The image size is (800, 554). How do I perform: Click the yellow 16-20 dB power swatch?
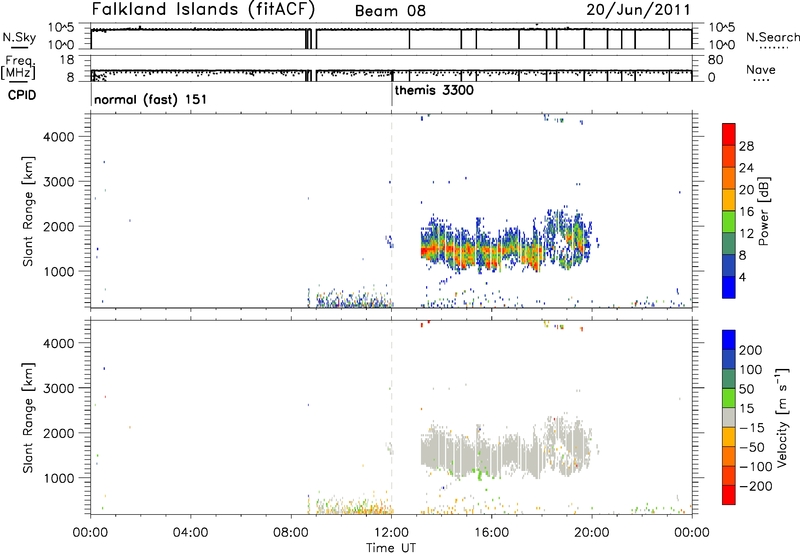coord(729,199)
